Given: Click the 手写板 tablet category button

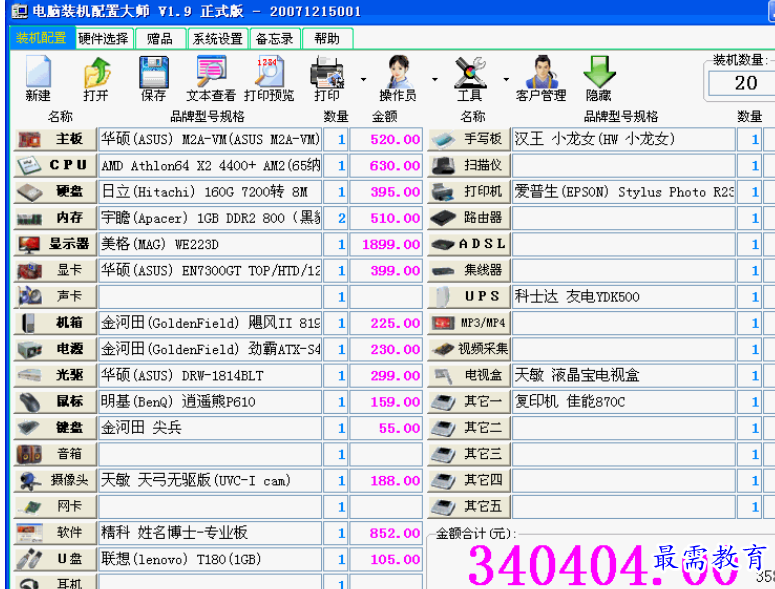Looking at the screenshot, I should click(x=469, y=139).
